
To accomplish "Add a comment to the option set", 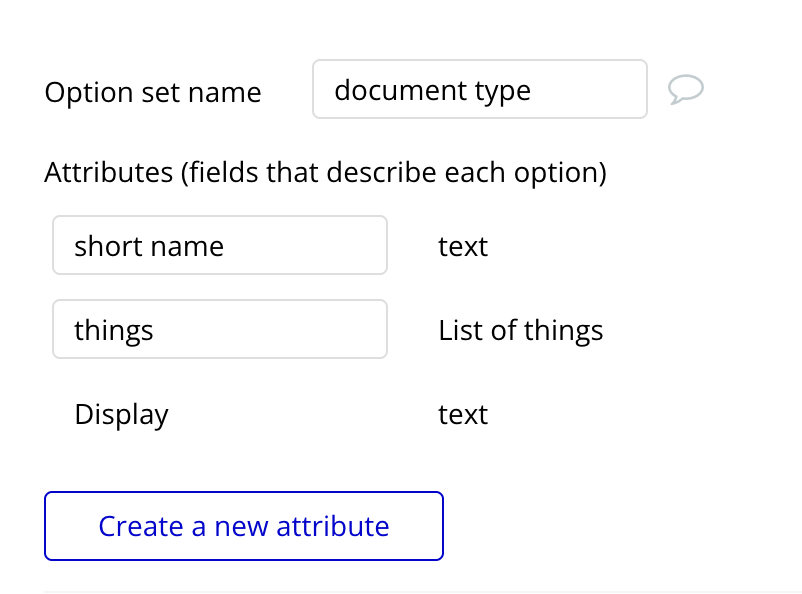I will [686, 90].
